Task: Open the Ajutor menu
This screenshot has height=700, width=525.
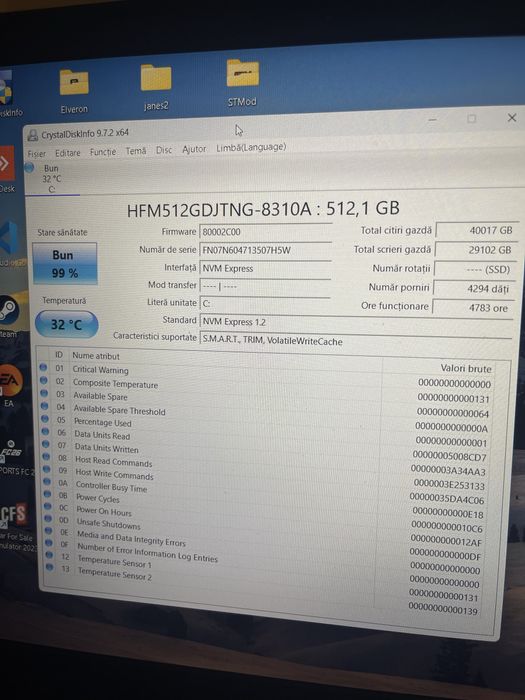Action: pos(194,149)
